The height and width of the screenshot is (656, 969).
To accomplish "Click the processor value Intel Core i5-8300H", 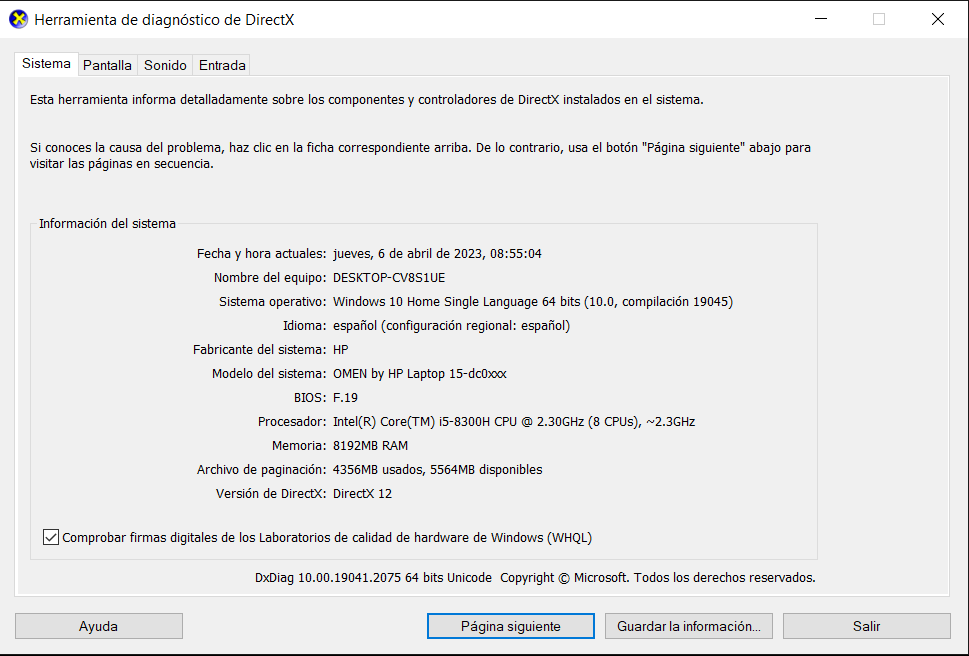I will click(514, 422).
